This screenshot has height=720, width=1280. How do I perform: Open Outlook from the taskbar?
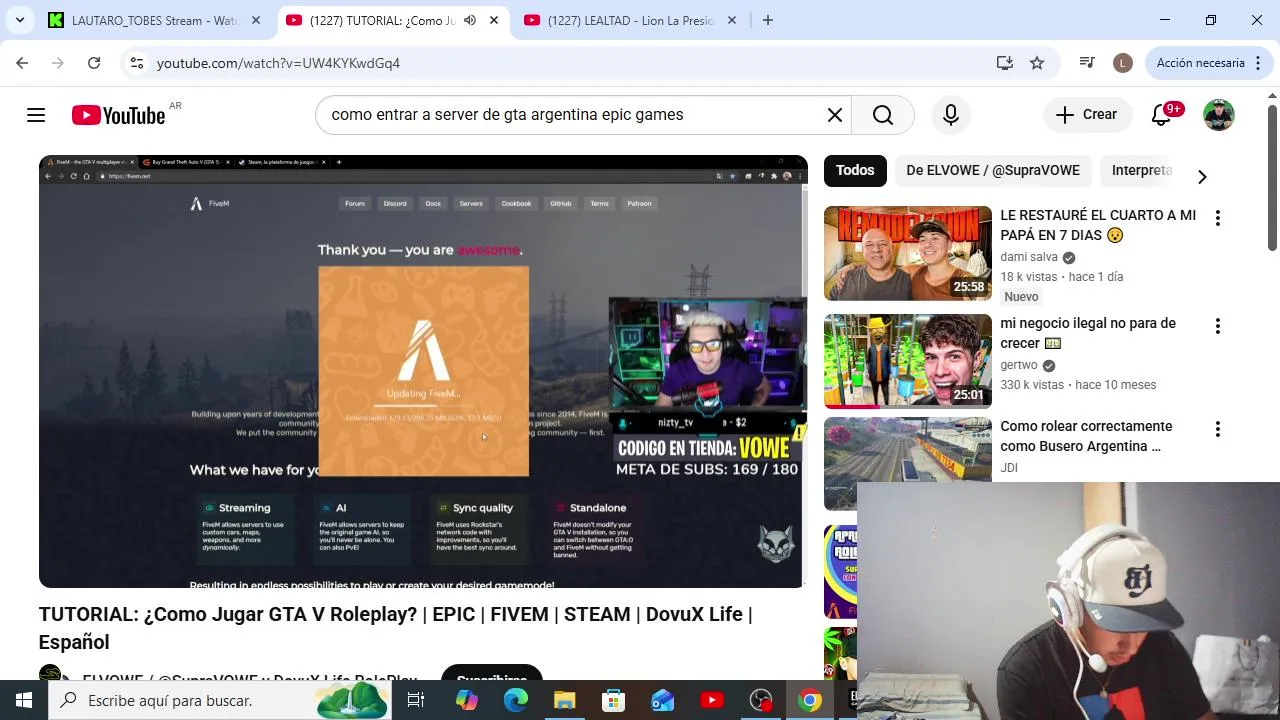pos(663,701)
